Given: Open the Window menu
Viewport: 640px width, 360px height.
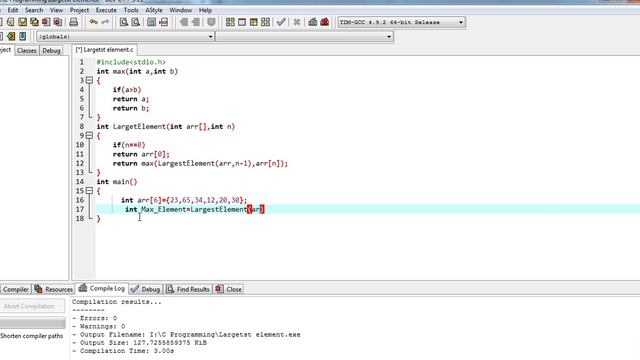Looking at the screenshot, I should (x=180, y=10).
